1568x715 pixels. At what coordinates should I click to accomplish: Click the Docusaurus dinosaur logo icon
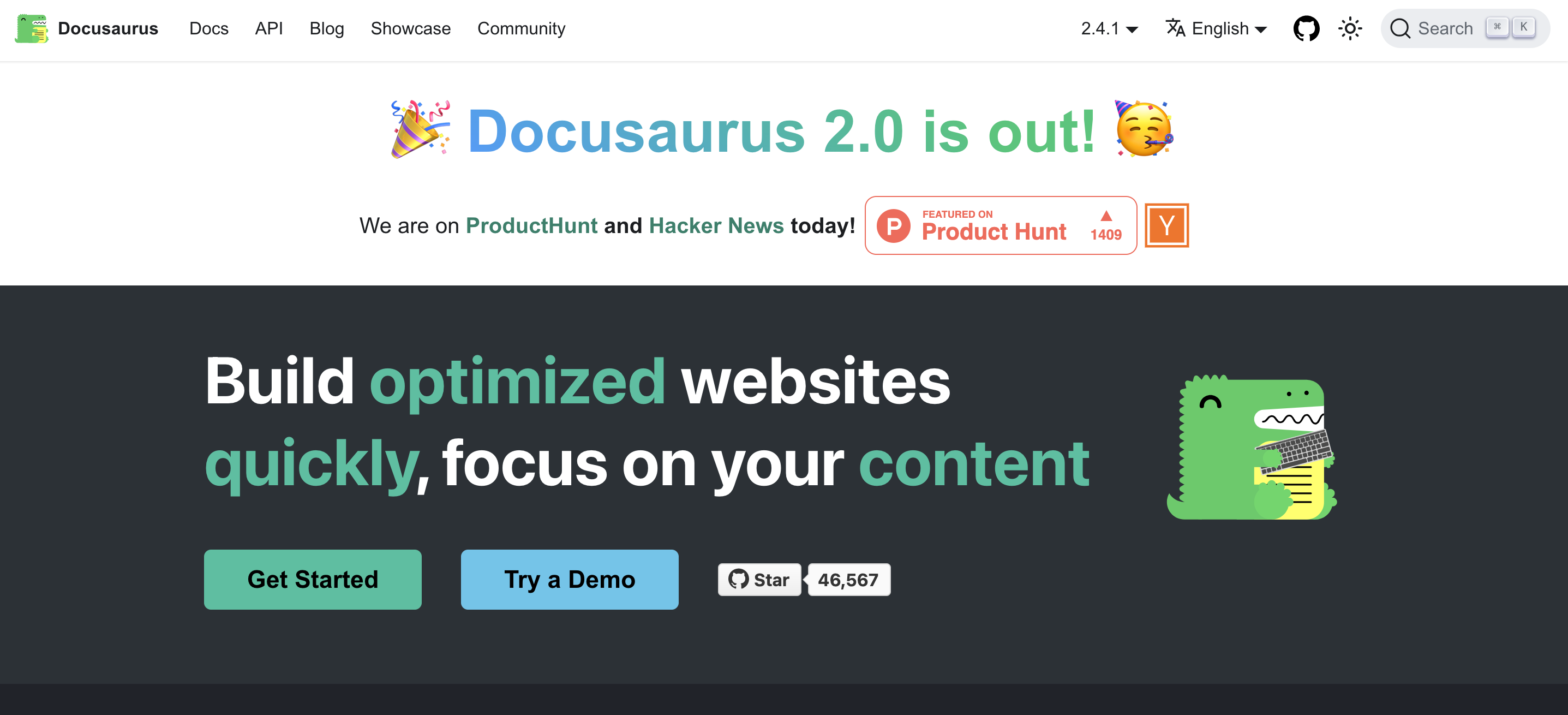coord(35,28)
